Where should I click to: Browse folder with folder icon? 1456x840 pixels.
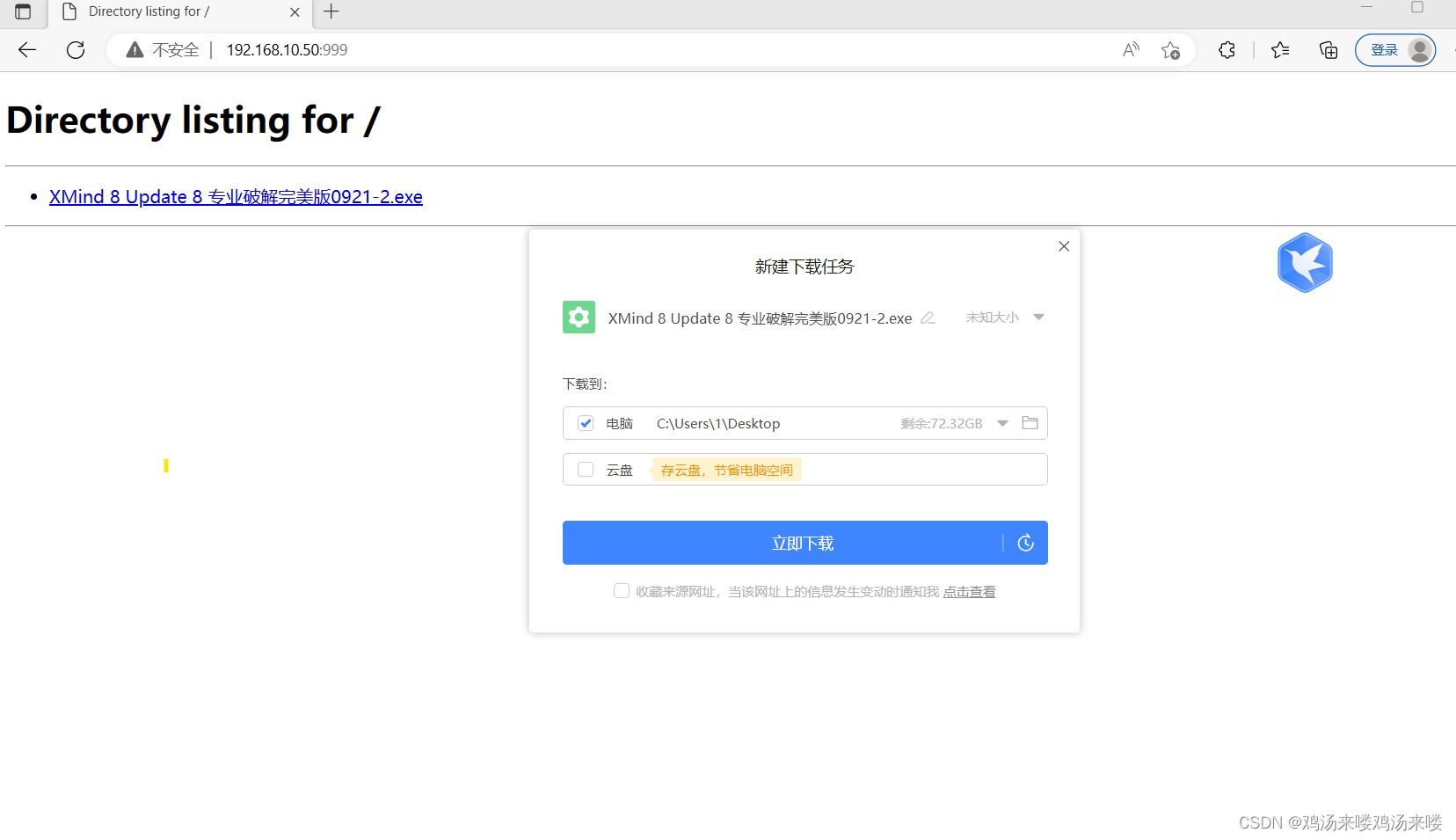[1030, 423]
